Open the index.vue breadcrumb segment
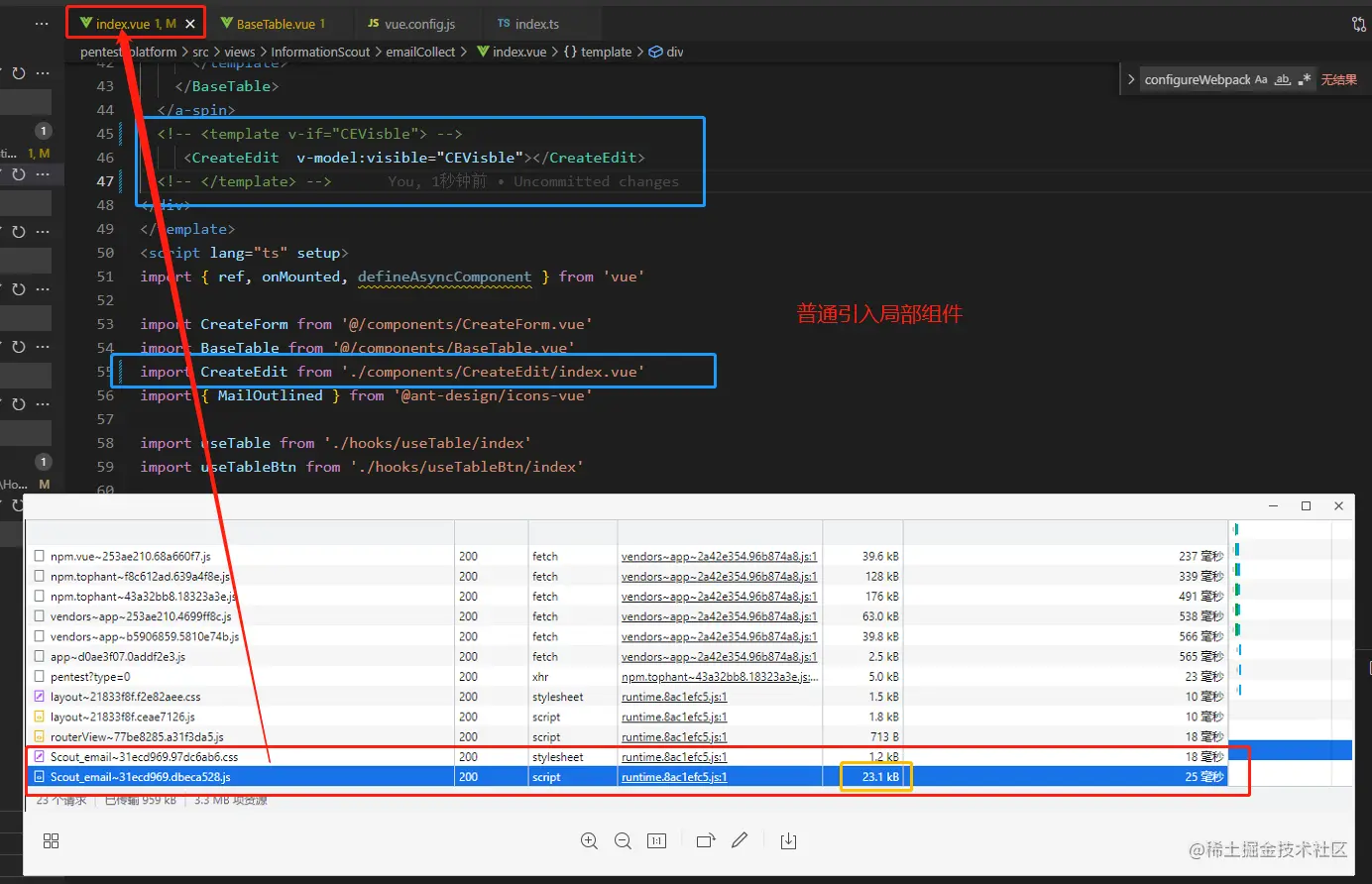Viewport: 1372px width, 884px height. pos(512,52)
